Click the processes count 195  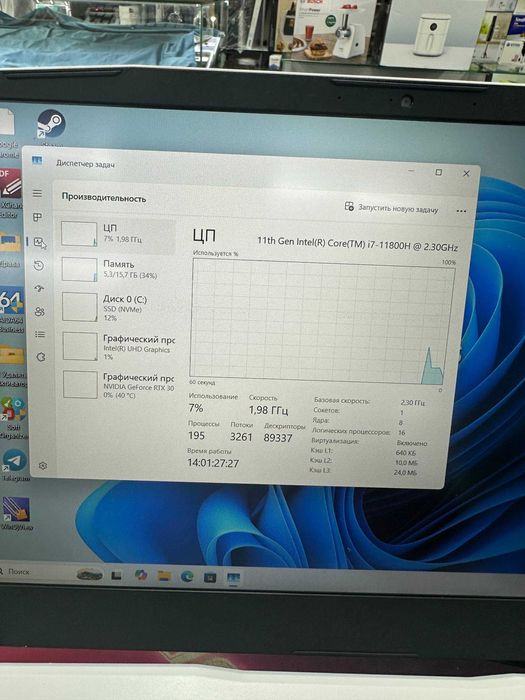pos(196,435)
